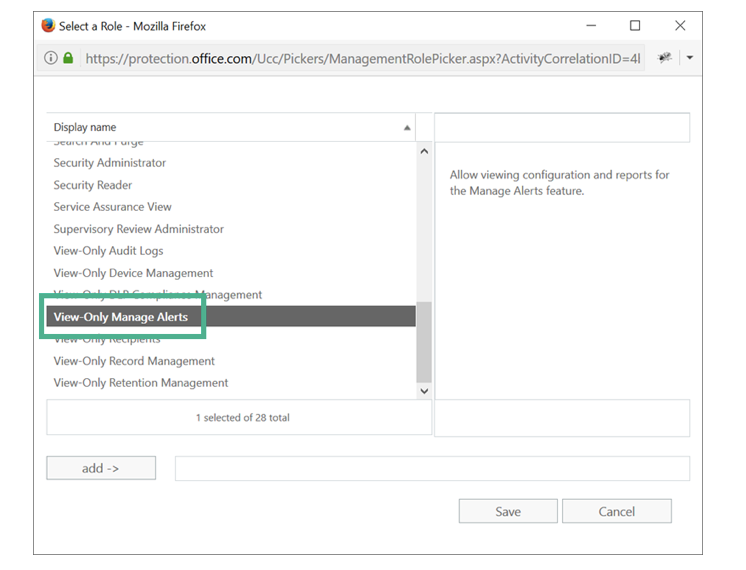Viewport: 746px width, 570px height.
Task: Choose View-Only Device Management role
Action: pos(133,273)
